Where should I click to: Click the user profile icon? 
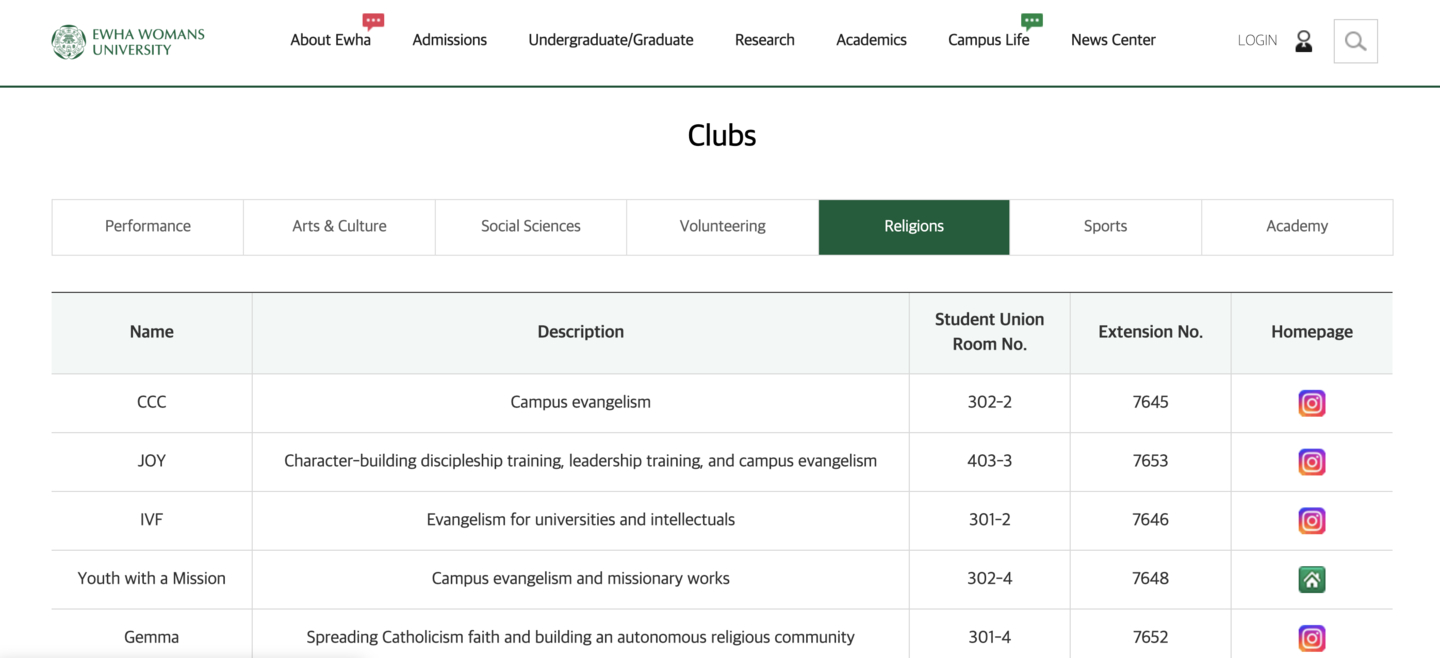coord(1303,41)
